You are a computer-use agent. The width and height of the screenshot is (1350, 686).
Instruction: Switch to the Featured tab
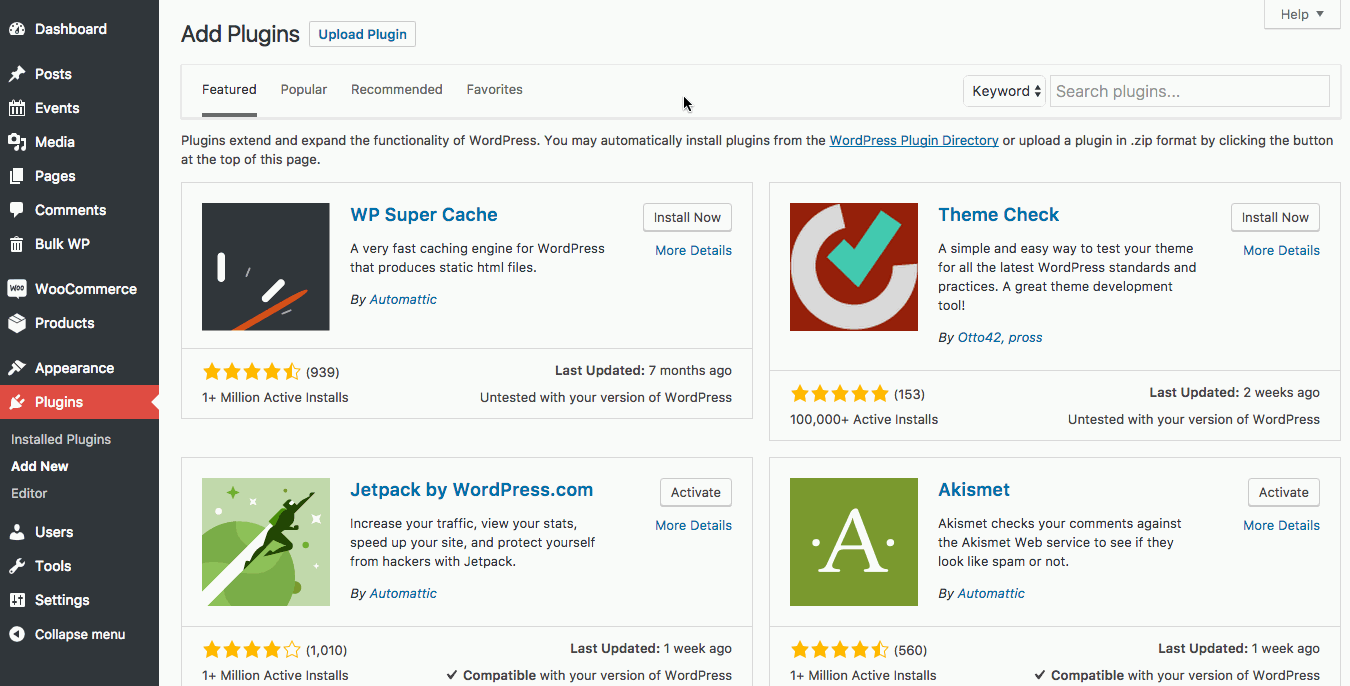229,89
